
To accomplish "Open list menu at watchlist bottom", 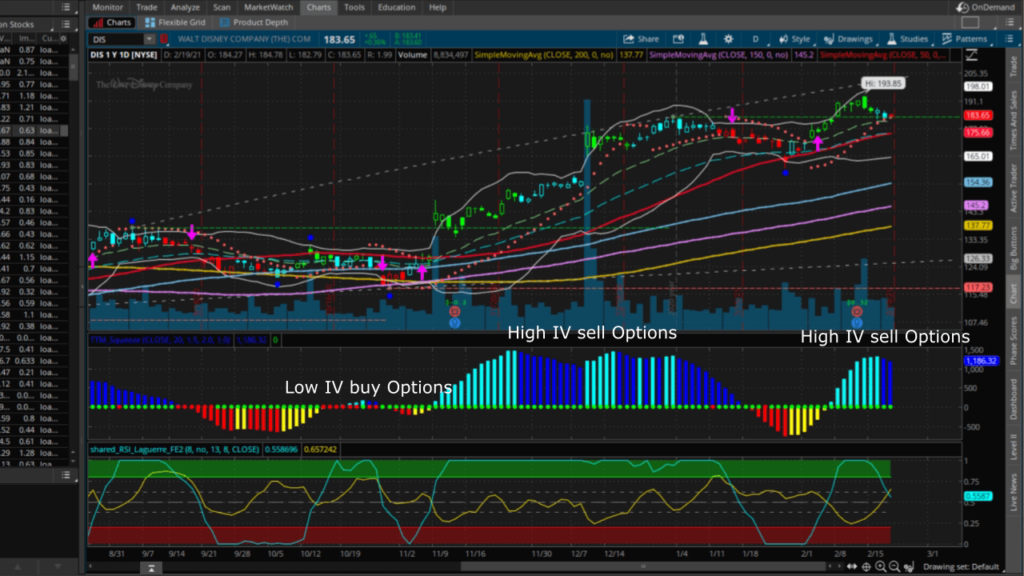I will (x=66, y=475).
